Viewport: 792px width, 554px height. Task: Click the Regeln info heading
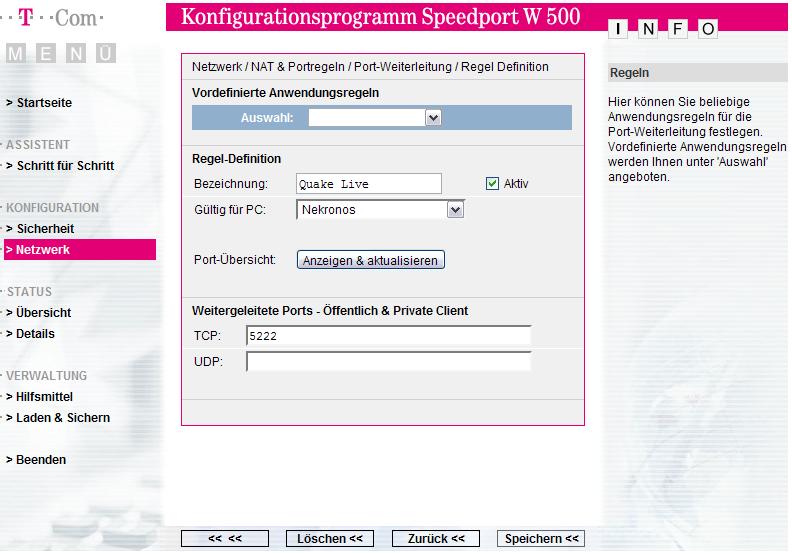pyautogui.click(x=629, y=73)
